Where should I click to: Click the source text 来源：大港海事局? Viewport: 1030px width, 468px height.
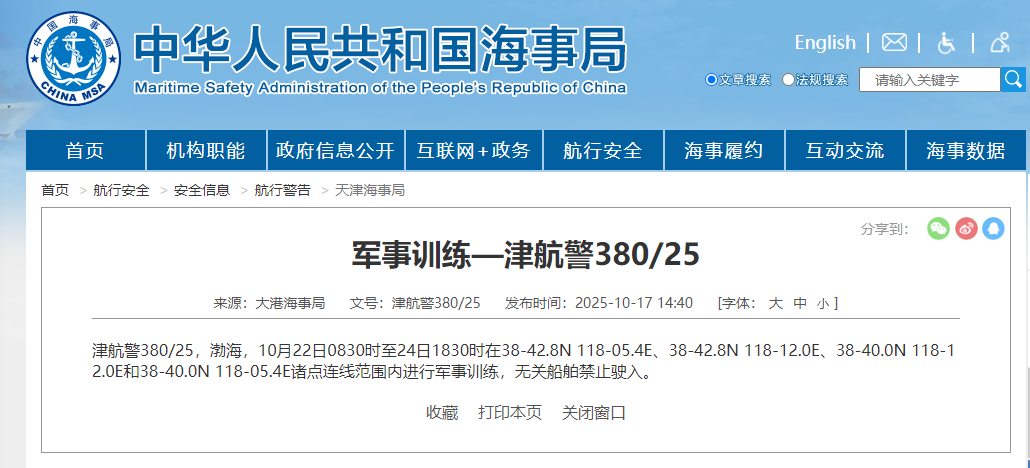pyautogui.click(x=269, y=303)
